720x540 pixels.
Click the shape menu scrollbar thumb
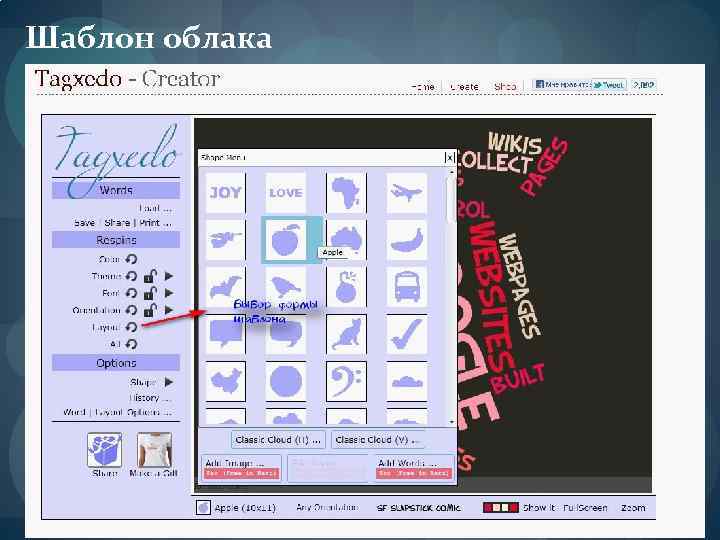[x=451, y=200]
